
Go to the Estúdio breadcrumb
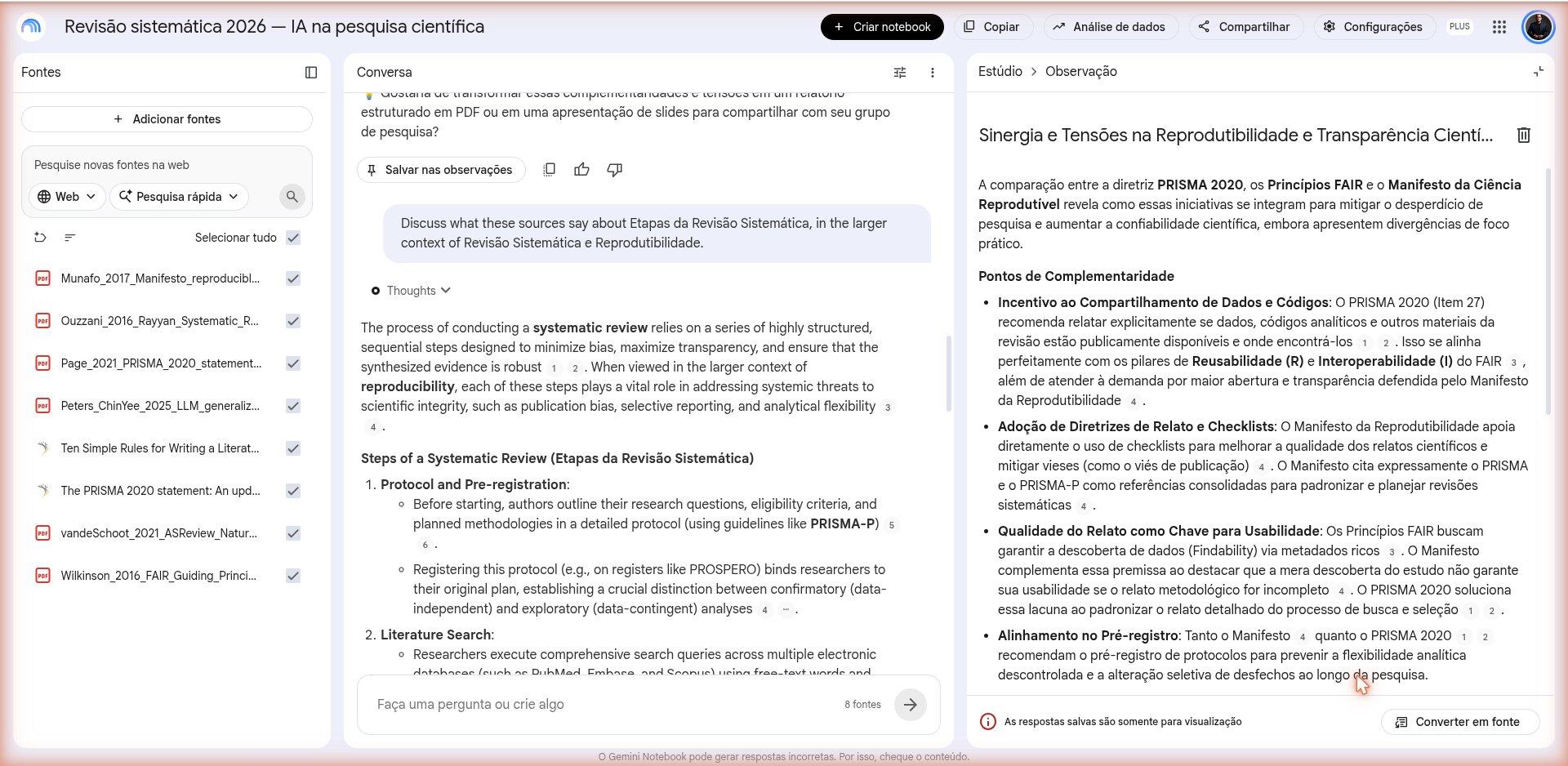point(1000,72)
